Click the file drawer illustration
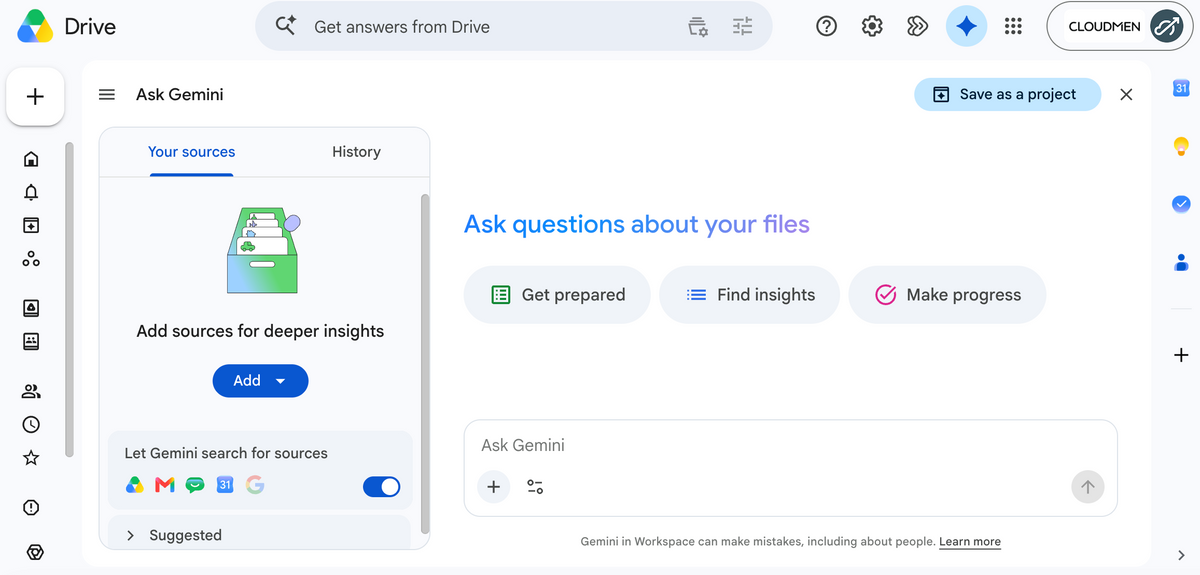Image resolution: width=1200 pixels, height=575 pixels. (262, 250)
